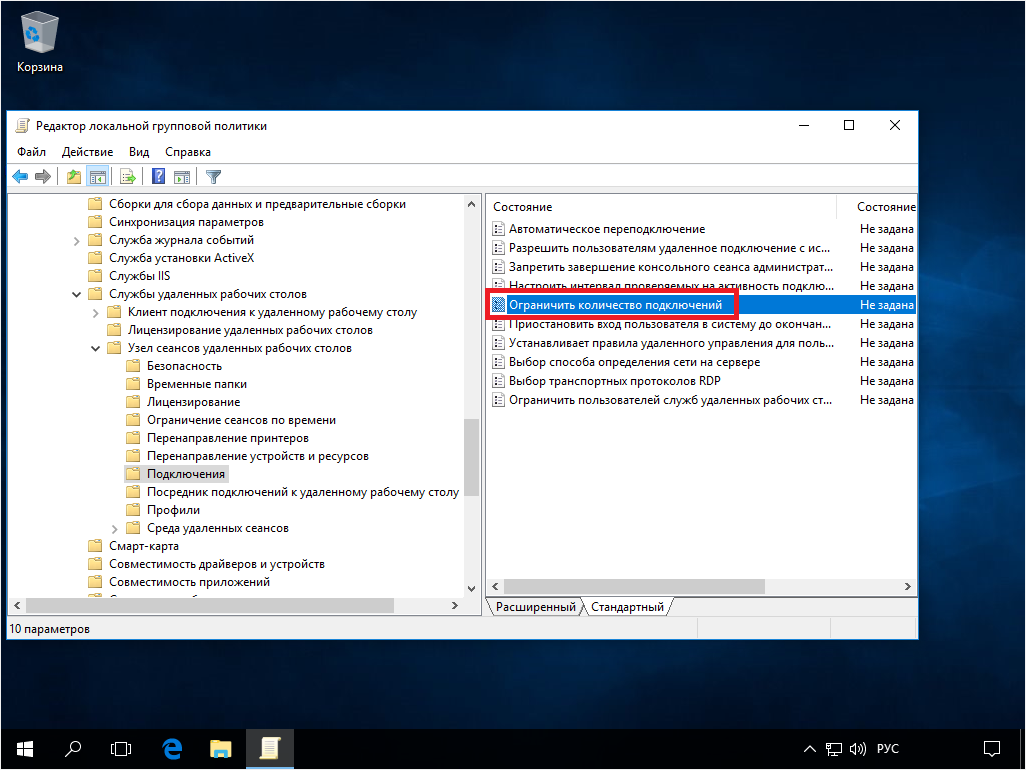
Task: Click the Filter funnel icon in the toolbar
Action: click(x=213, y=177)
